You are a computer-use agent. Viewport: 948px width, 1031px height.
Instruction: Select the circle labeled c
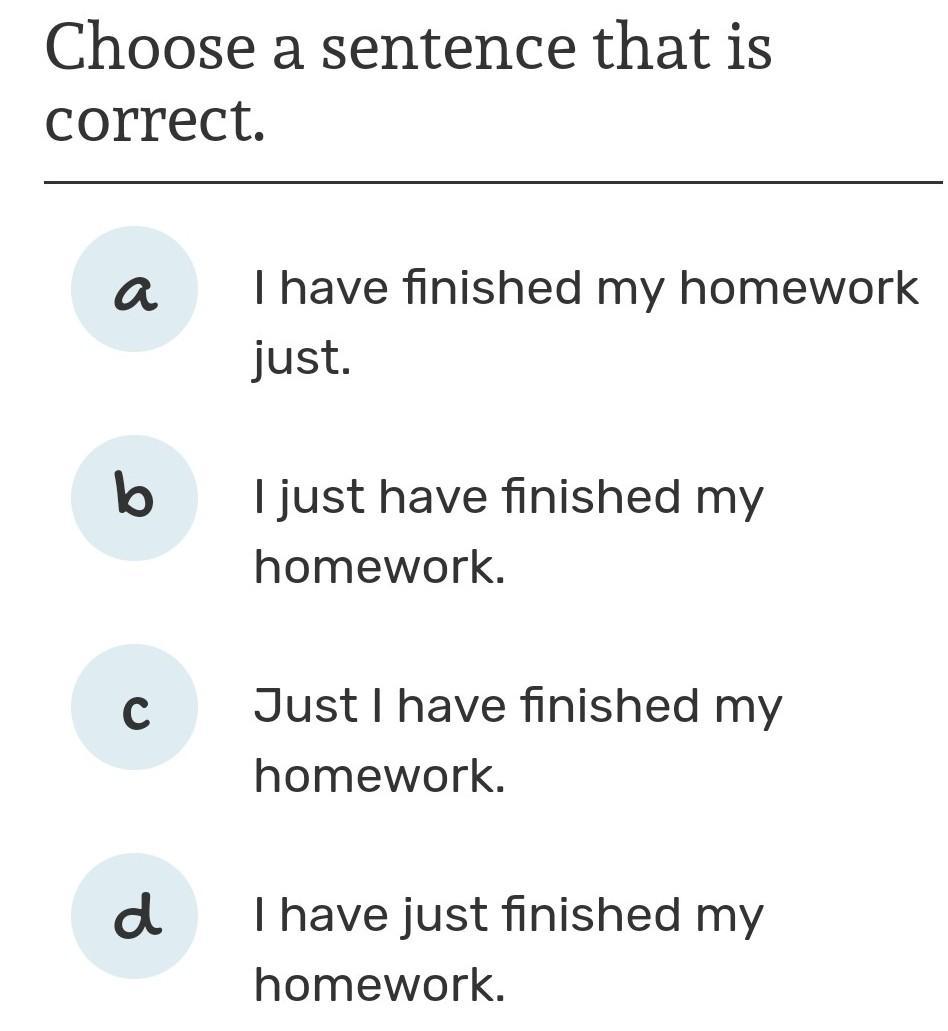134,707
